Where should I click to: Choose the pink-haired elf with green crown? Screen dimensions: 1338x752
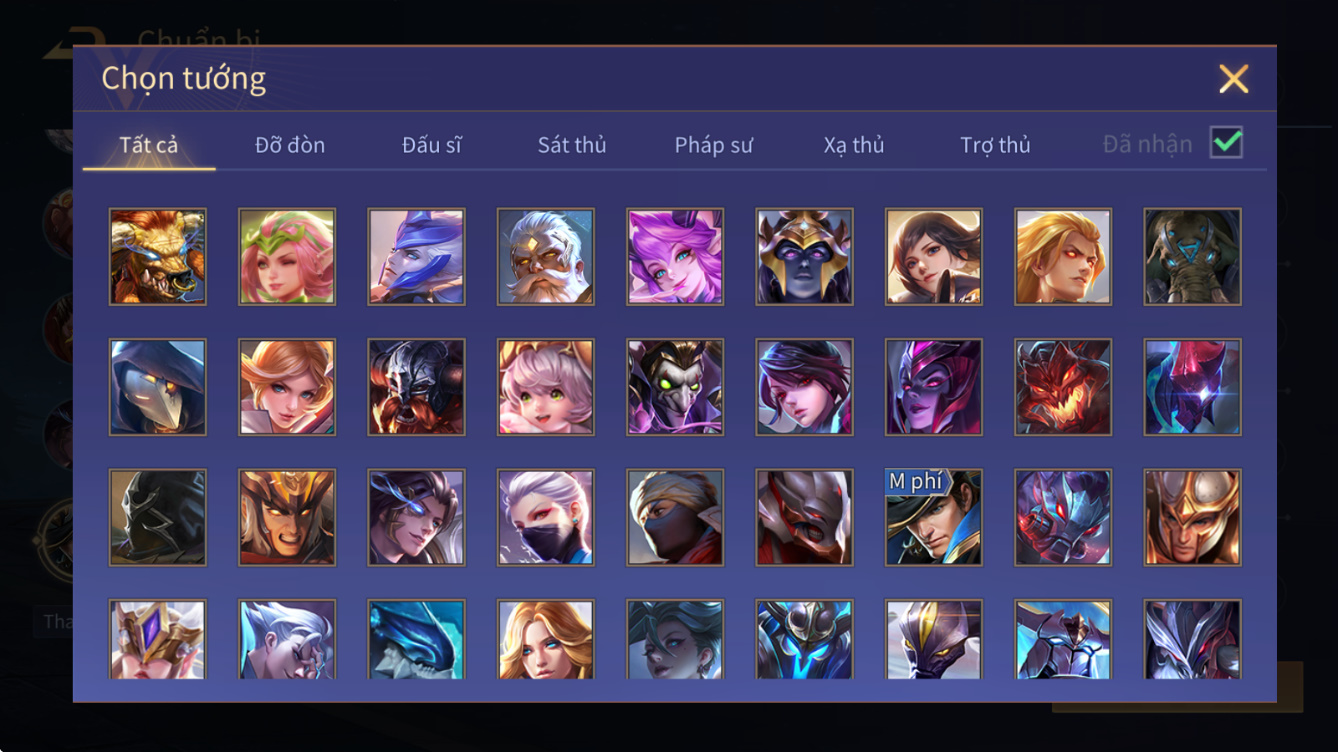[x=287, y=256]
